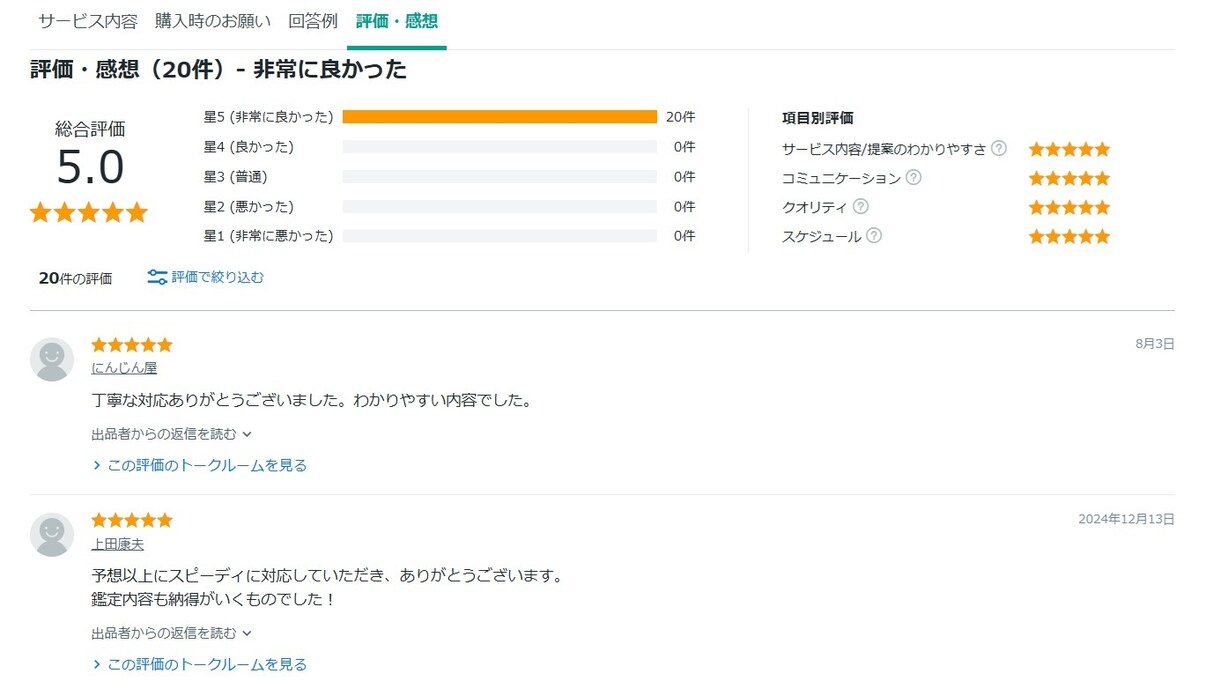1220x681 pixels.
Task: Click stars beside コミュニケーション
Action: tap(1069, 178)
